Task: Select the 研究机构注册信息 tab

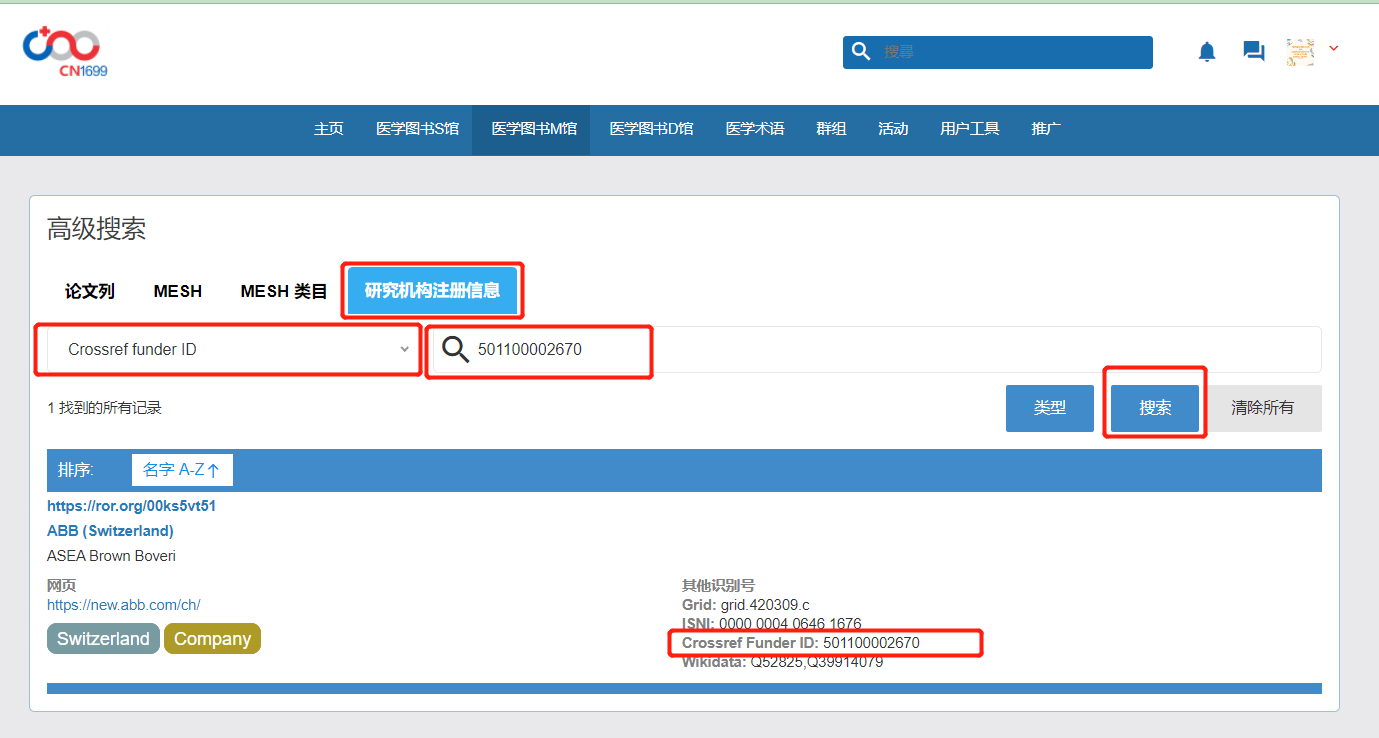Action: tap(432, 291)
